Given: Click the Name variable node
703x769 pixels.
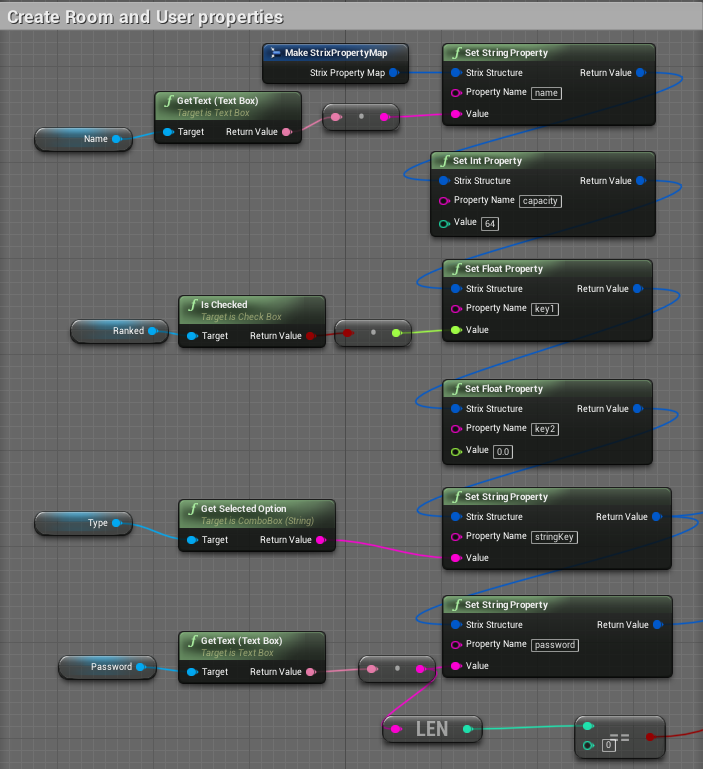Looking at the screenshot, I should [83, 139].
